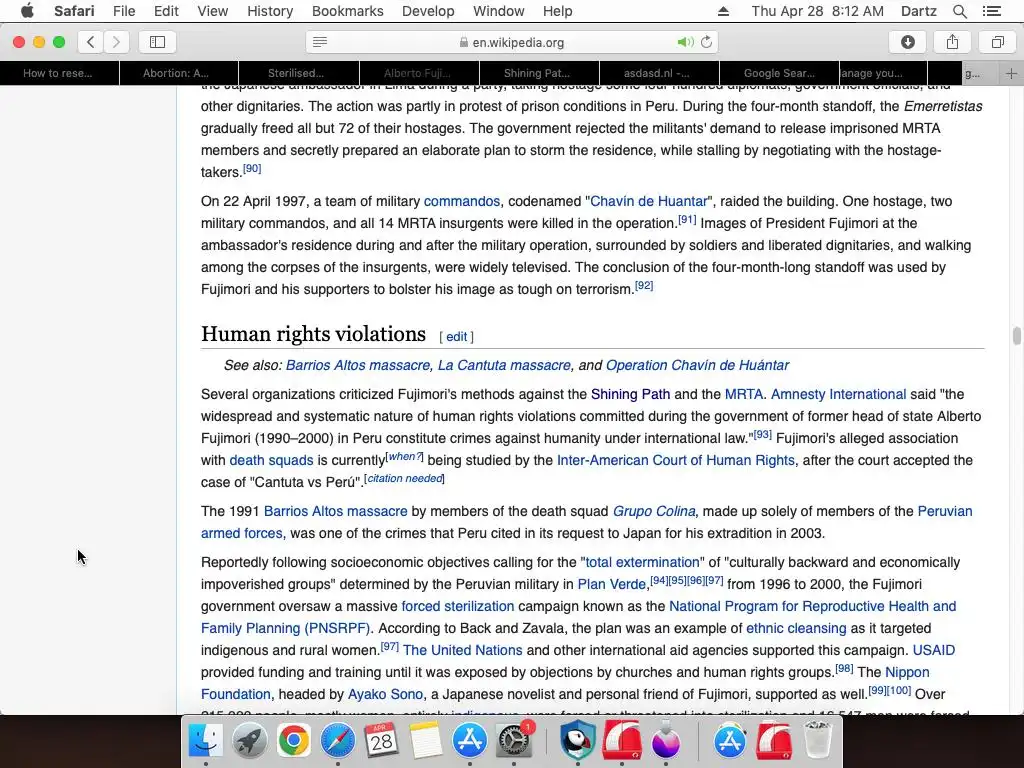Switch to the 'asdasd.nl' tab
The width and height of the screenshot is (1024, 768).
(x=659, y=73)
